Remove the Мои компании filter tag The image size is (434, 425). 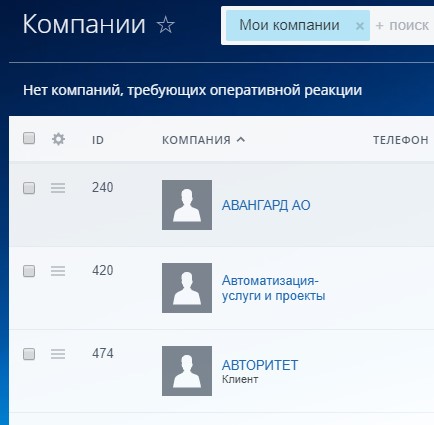pyautogui.click(x=360, y=26)
